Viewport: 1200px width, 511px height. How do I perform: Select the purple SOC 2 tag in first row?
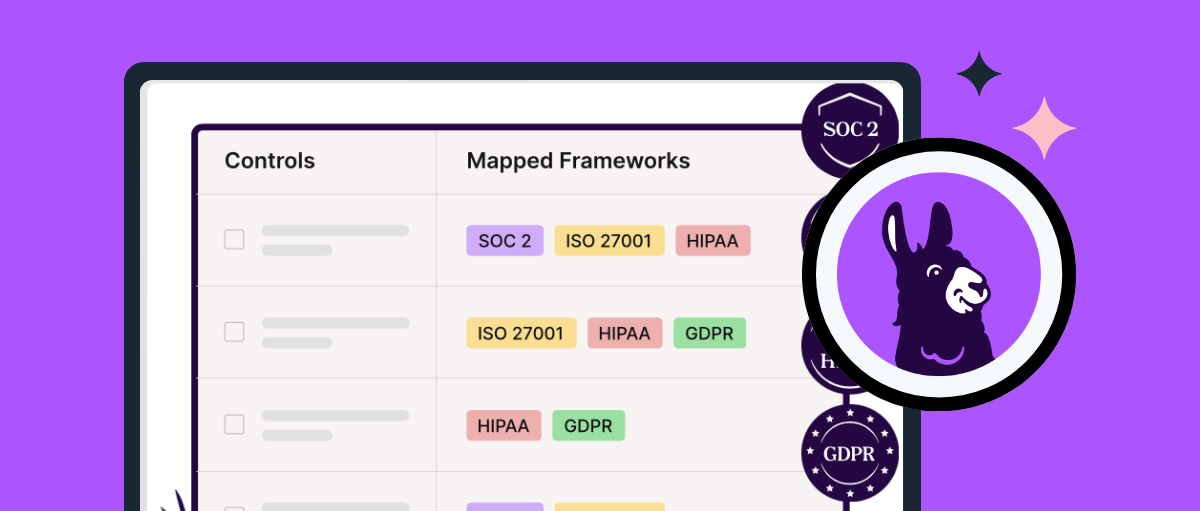click(x=504, y=241)
